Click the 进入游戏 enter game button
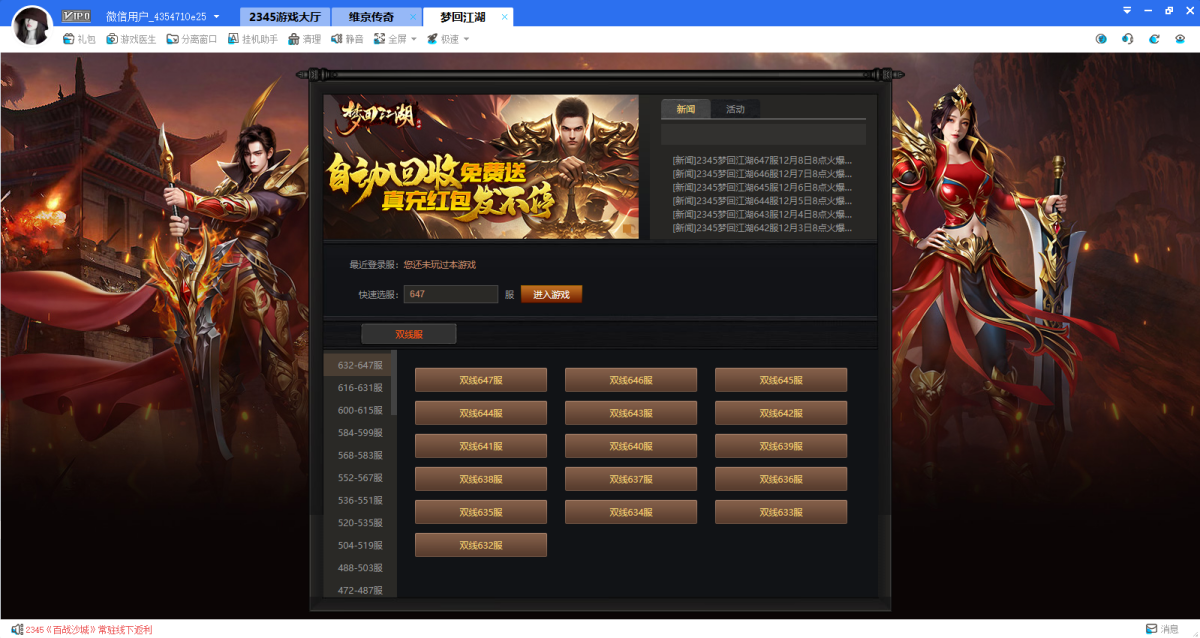 click(x=551, y=294)
